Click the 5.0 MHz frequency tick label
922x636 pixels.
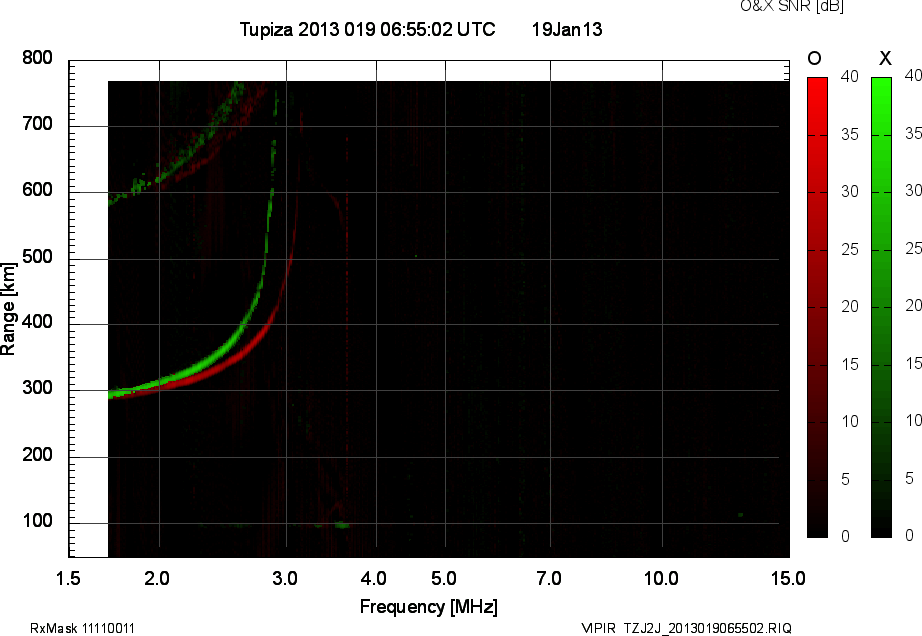[x=443, y=578]
